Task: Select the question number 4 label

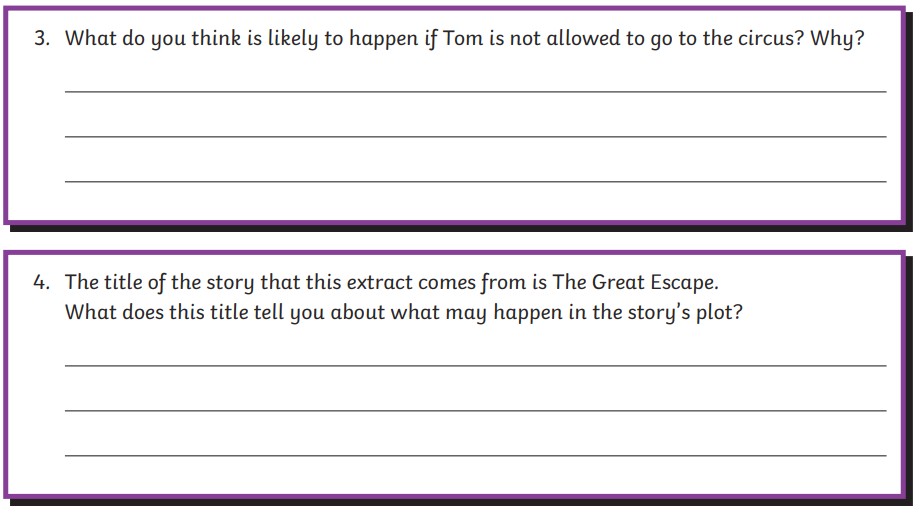Action: pyautogui.click(x=42, y=283)
